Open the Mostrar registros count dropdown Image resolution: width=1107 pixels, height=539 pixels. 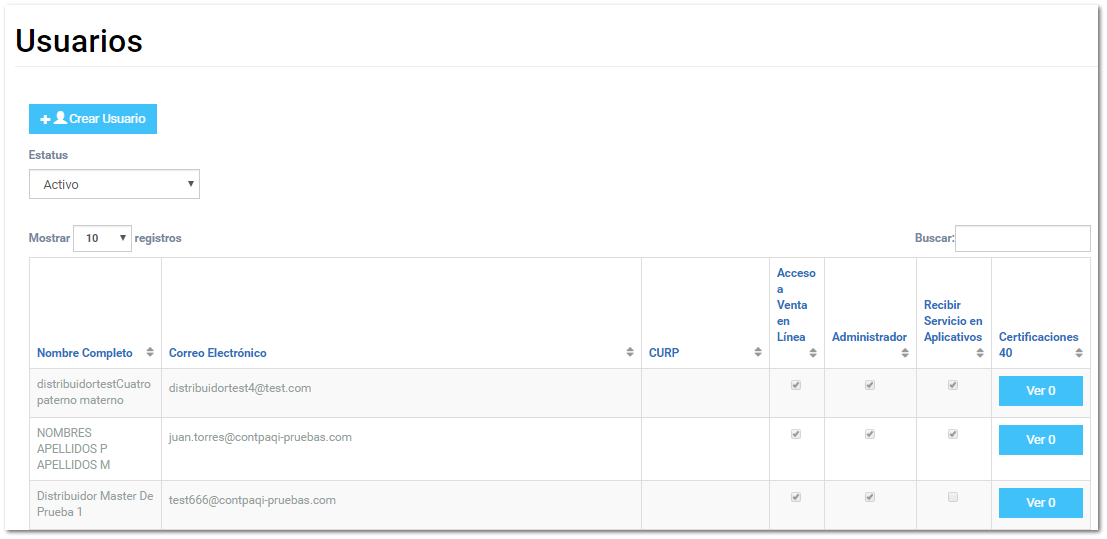coord(102,238)
